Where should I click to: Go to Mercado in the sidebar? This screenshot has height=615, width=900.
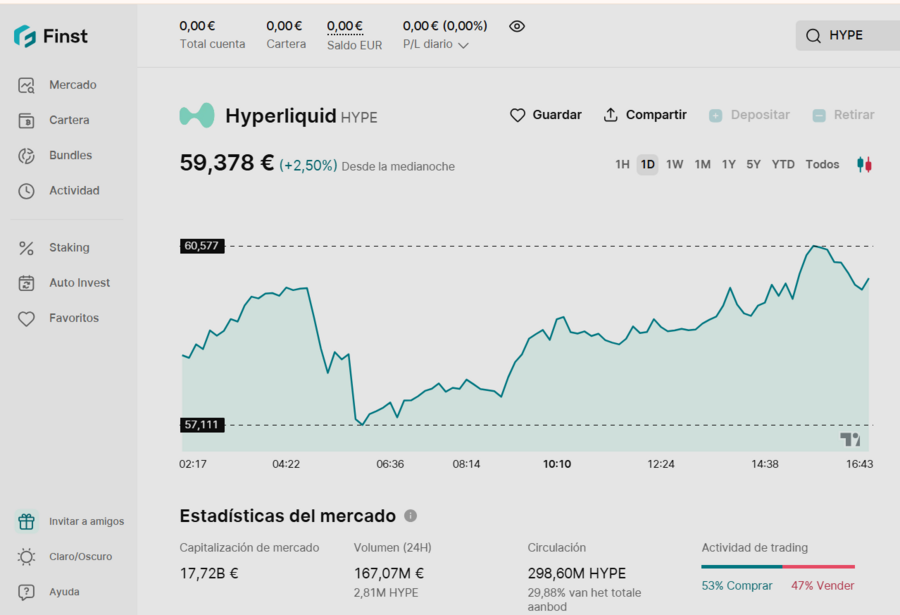pos(73,85)
